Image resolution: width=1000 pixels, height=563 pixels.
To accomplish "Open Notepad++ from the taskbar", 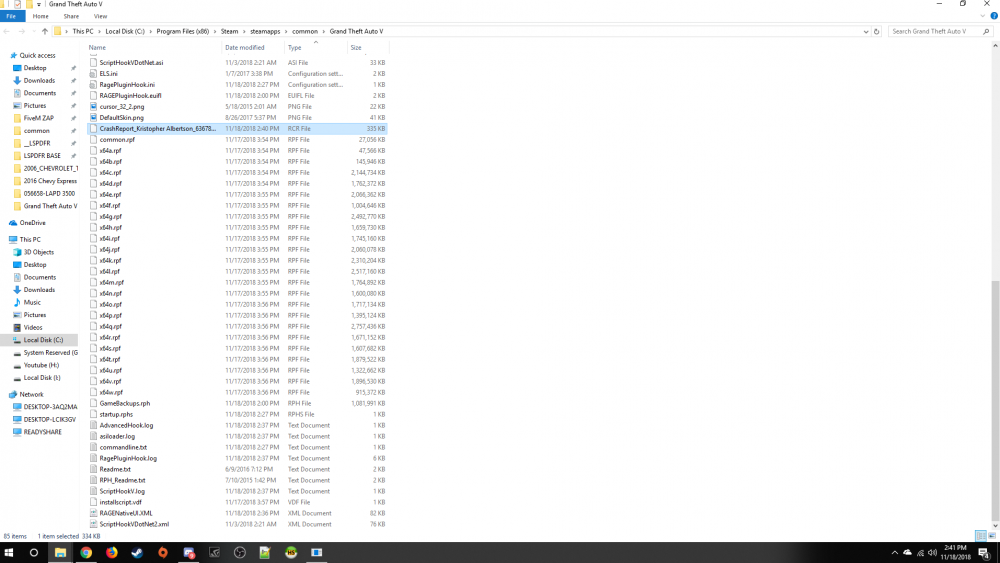I will pos(265,553).
